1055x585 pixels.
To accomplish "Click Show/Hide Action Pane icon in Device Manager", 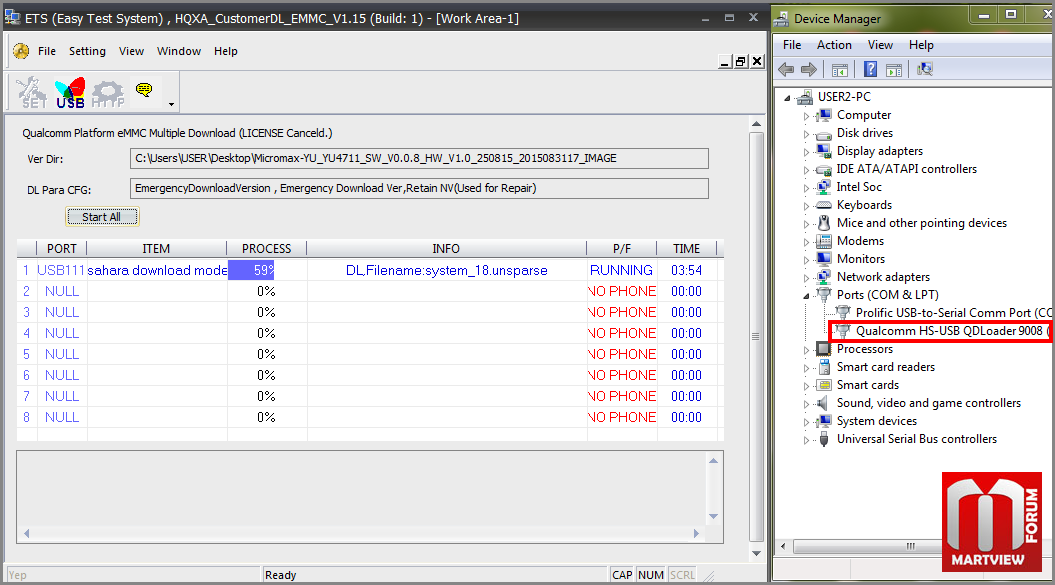I will (894, 69).
